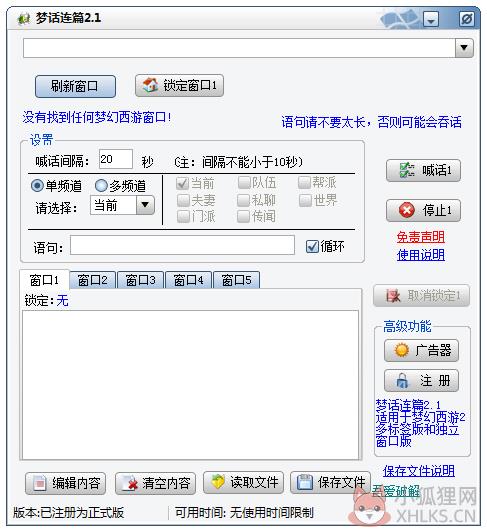
Task: Click the 喊话间隔 seconds input field
Action: (x=115, y=159)
